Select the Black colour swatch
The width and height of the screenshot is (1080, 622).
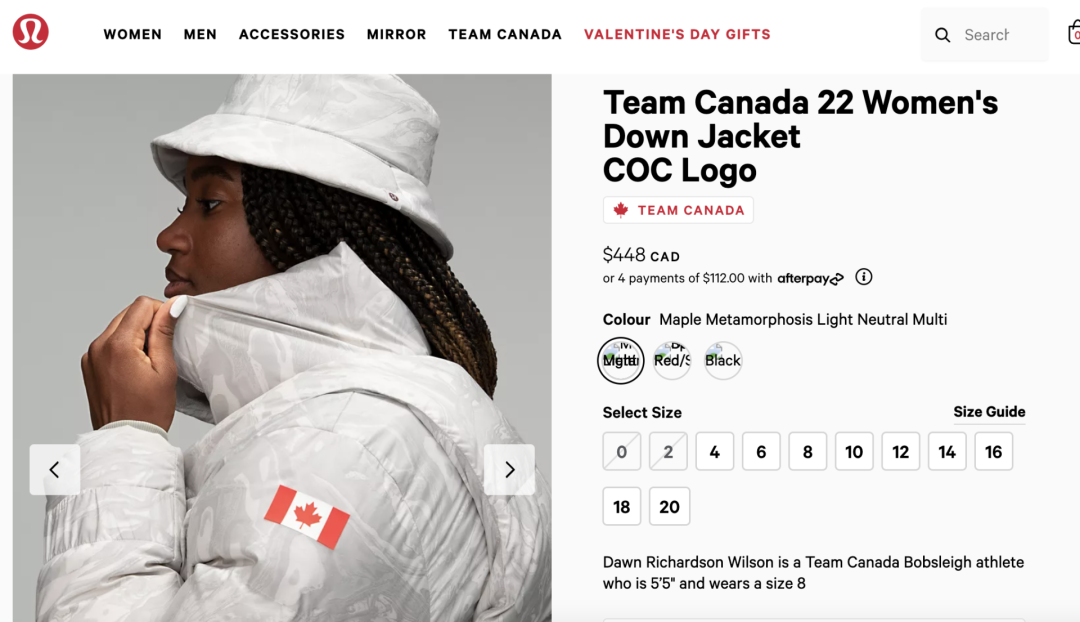(x=723, y=360)
